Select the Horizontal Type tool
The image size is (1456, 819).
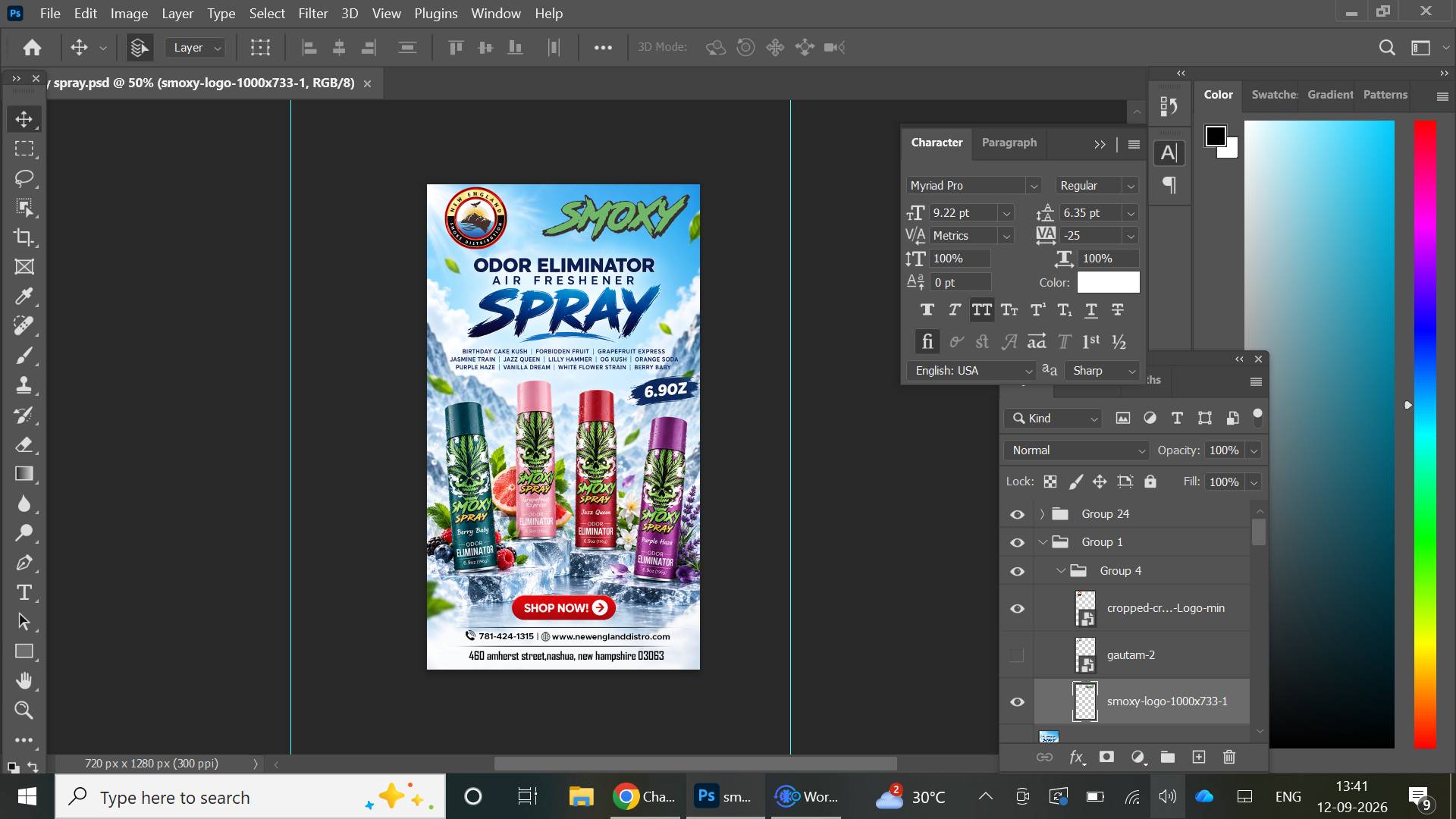coord(24,592)
